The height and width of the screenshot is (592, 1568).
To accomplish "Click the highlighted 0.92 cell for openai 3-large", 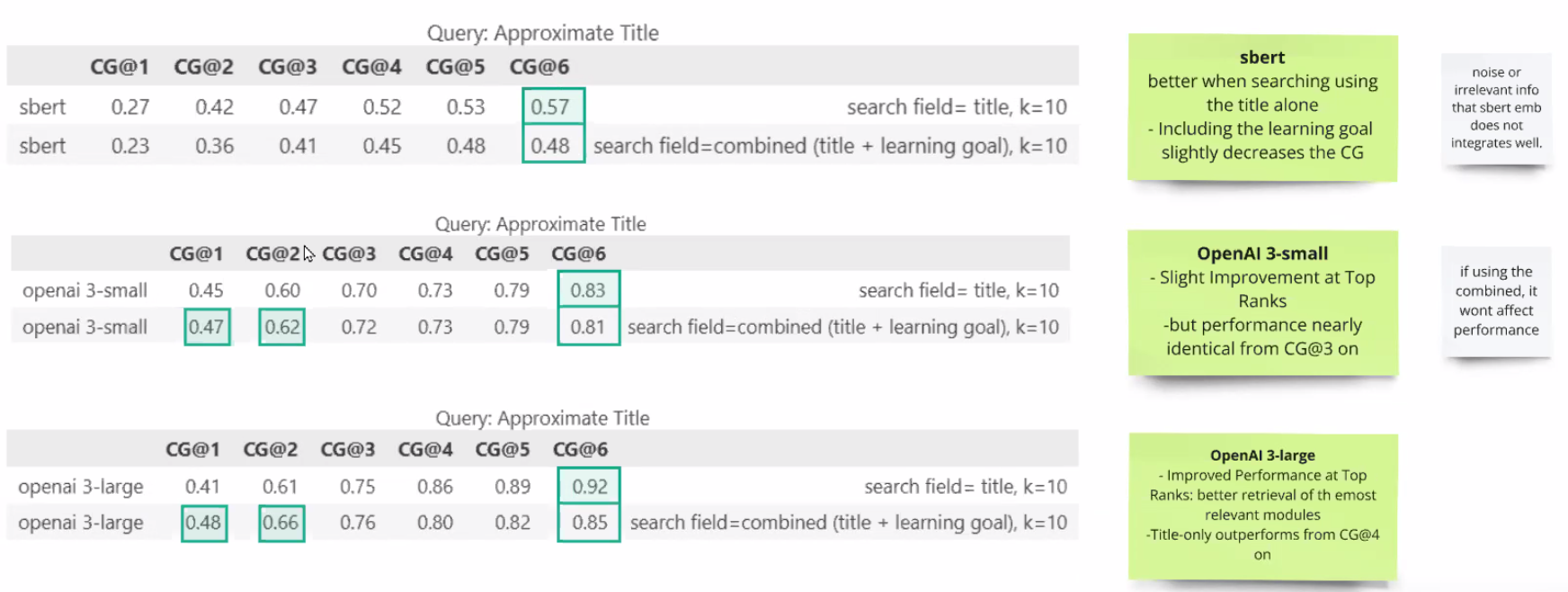I will (x=590, y=487).
